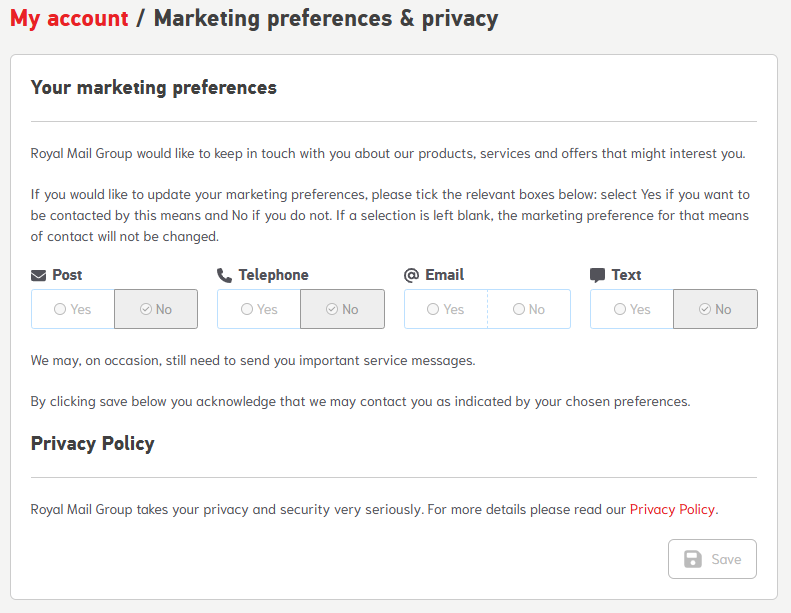Choose Yes for Telephone contact
This screenshot has width=791, height=613.
[x=259, y=309]
